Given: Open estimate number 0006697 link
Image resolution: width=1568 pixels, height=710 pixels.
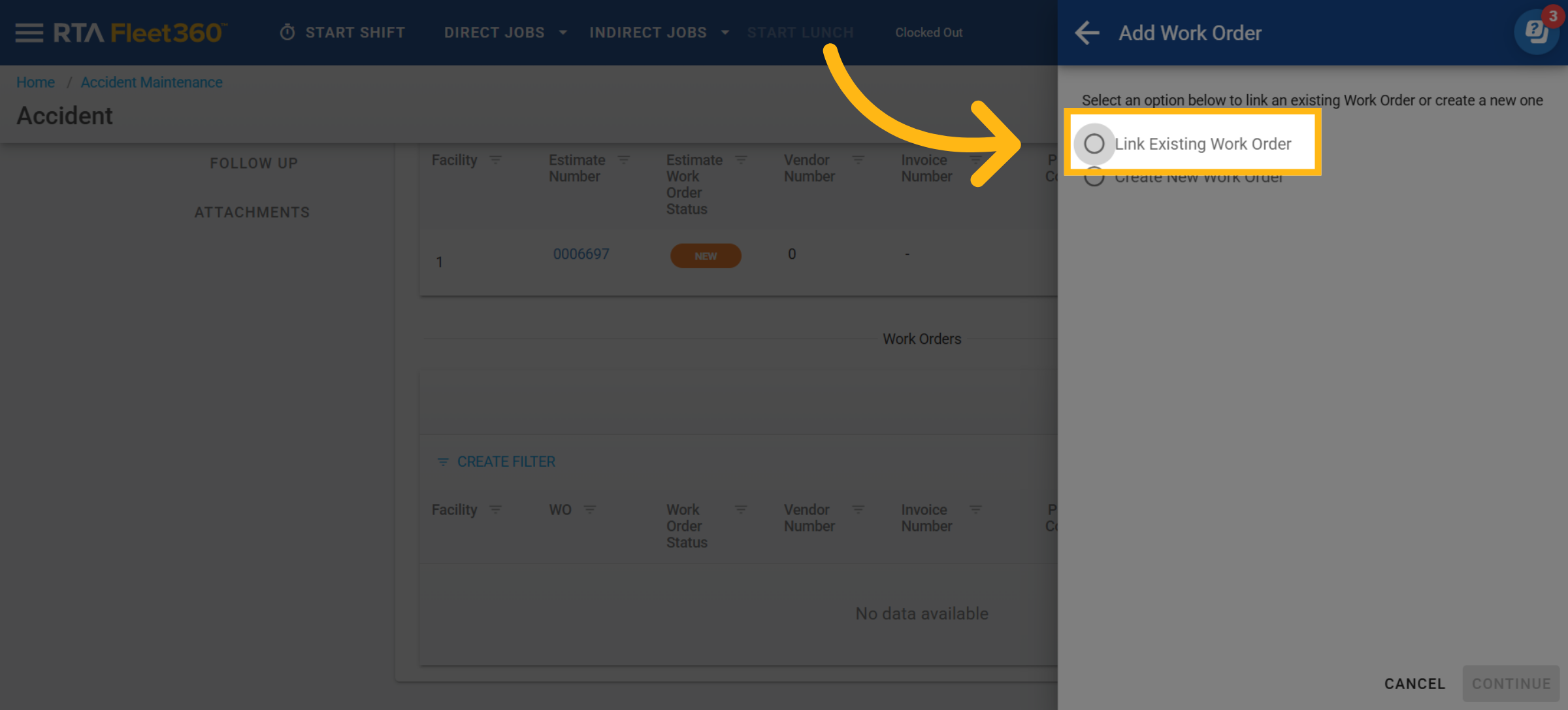Looking at the screenshot, I should coord(581,254).
